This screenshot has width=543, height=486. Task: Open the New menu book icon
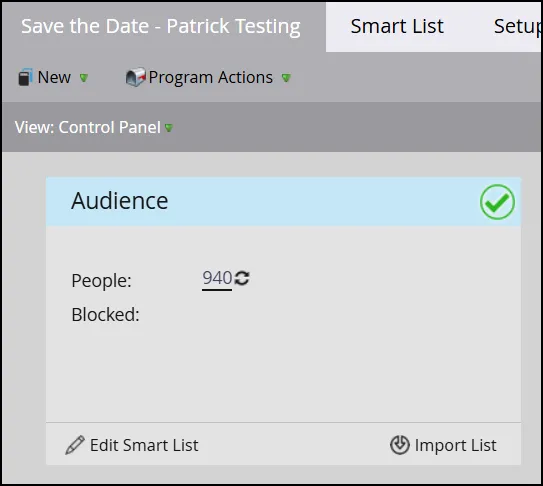tap(25, 77)
